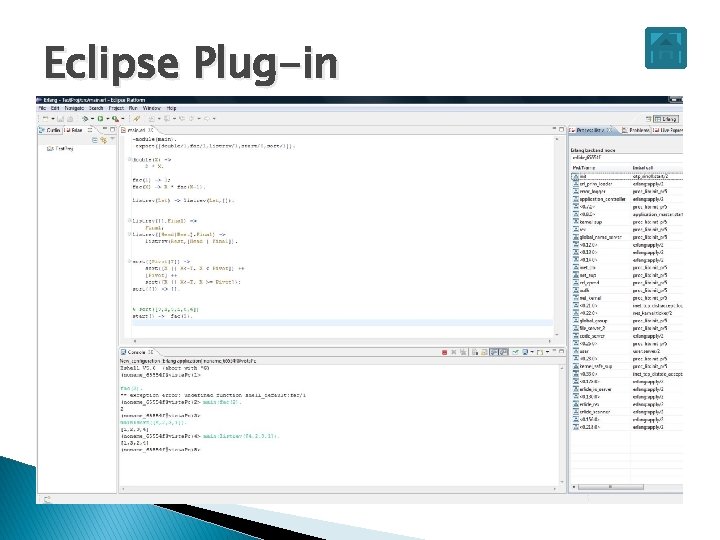Collapse the sort function fold marker
Screen dimensions: 720x540
tap(130, 261)
